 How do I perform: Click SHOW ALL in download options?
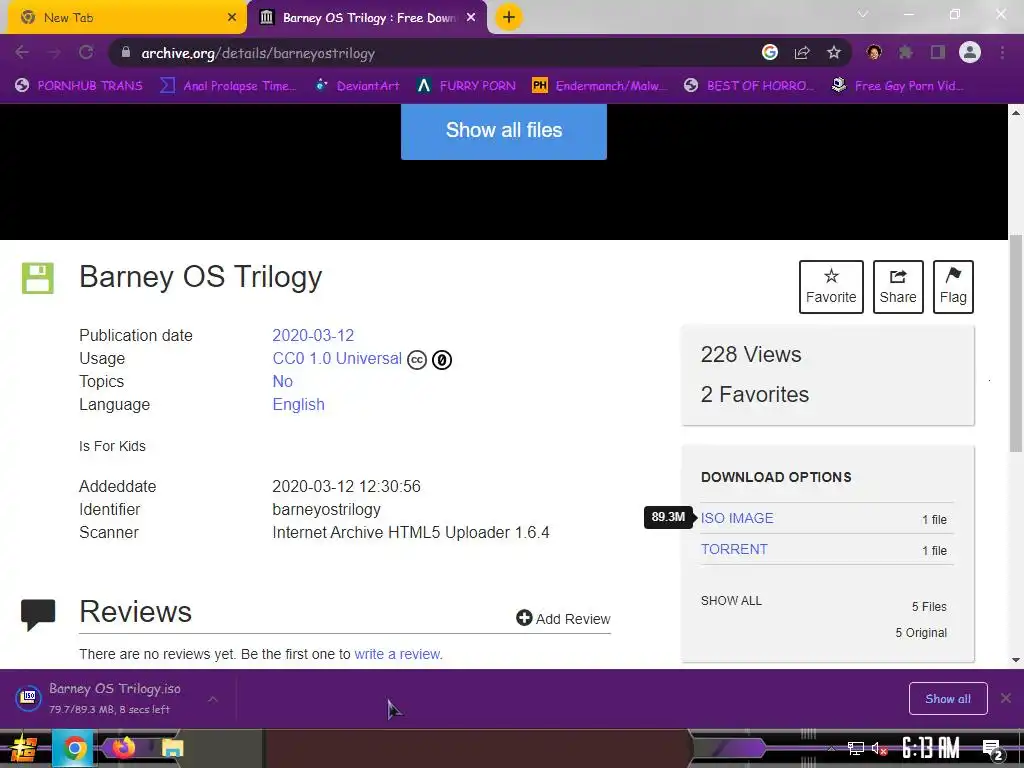coord(731,601)
